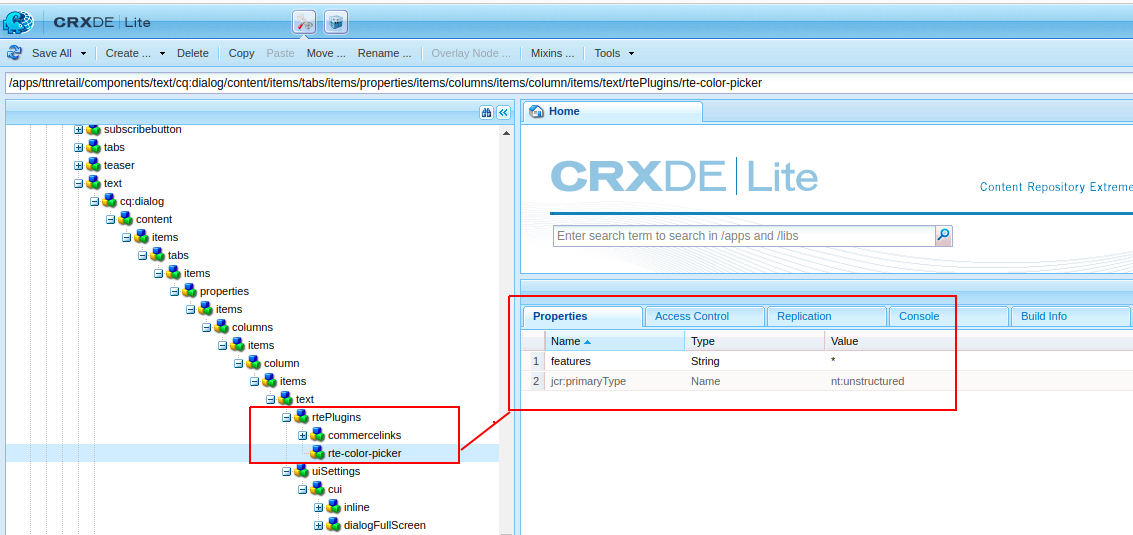Image resolution: width=1133 pixels, height=535 pixels.
Task: Click the Rename ... toolbar button
Action: point(384,53)
